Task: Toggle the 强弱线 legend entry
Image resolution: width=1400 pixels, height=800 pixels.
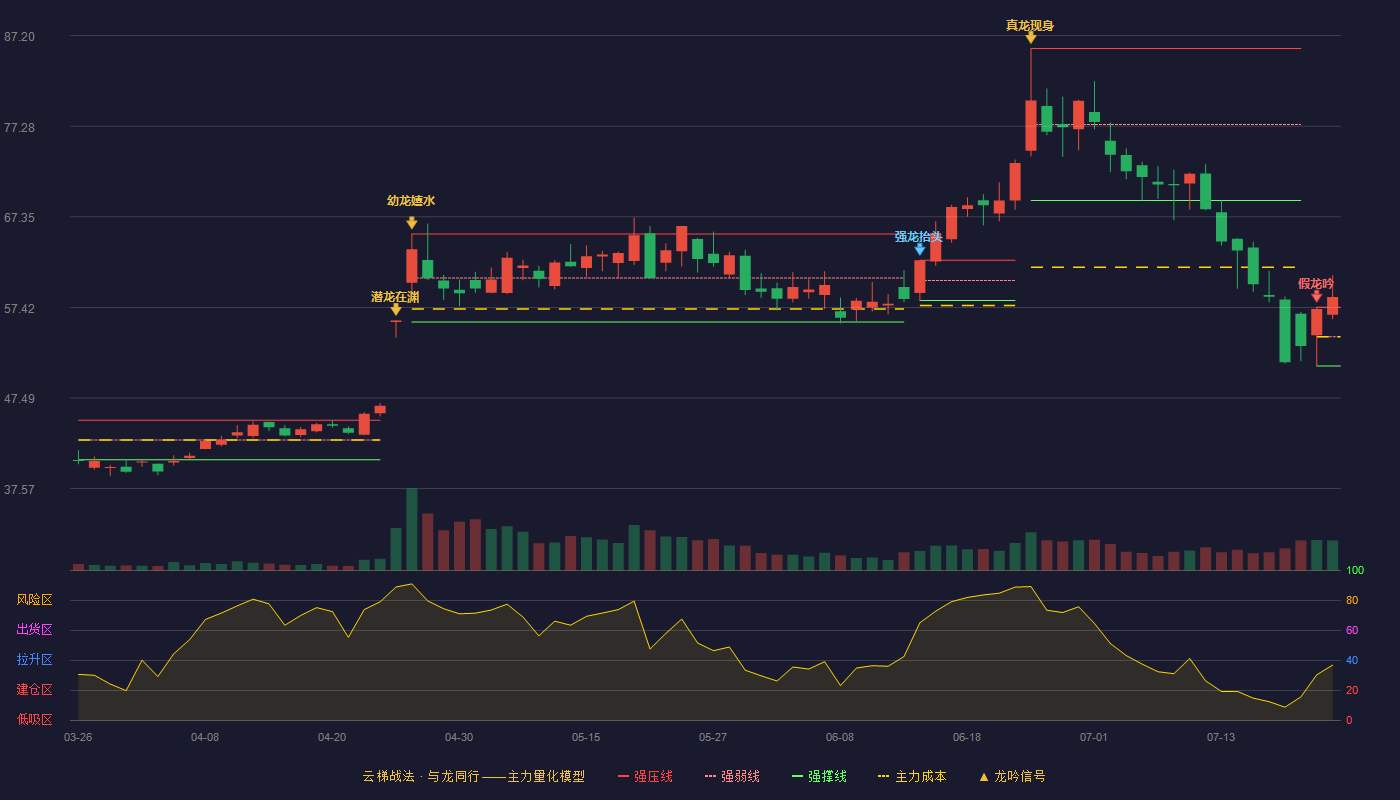Action: click(732, 776)
